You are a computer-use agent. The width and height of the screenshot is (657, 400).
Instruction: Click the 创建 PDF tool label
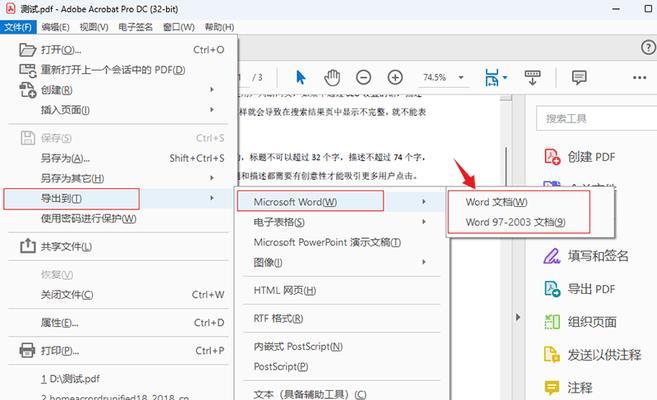591,157
